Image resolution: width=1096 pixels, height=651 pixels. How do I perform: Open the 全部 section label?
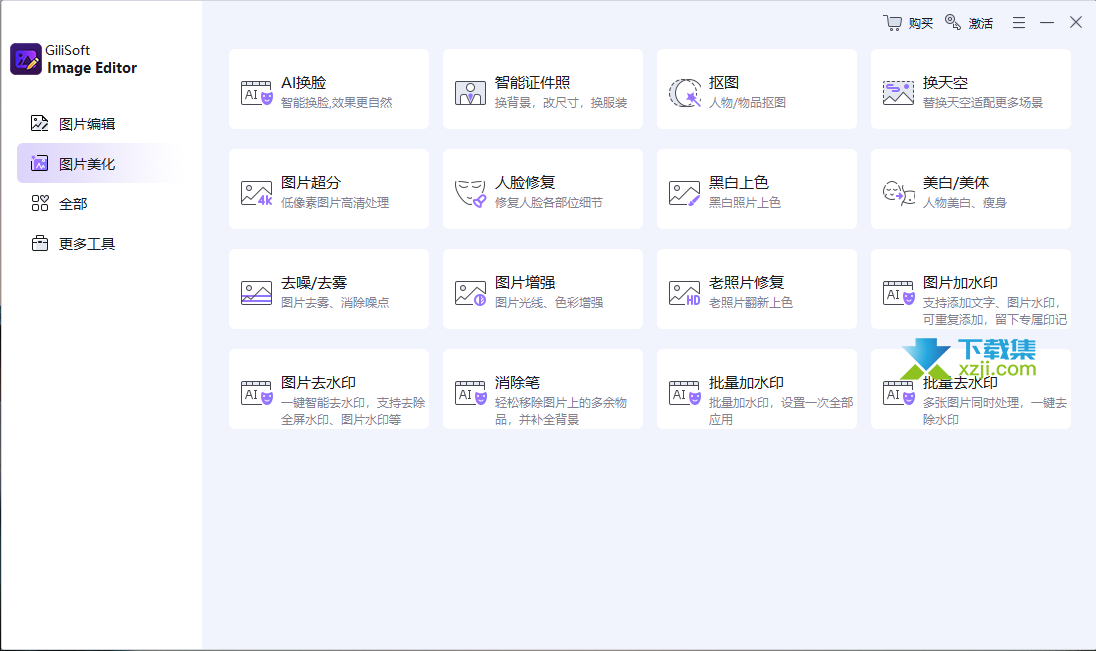point(73,204)
